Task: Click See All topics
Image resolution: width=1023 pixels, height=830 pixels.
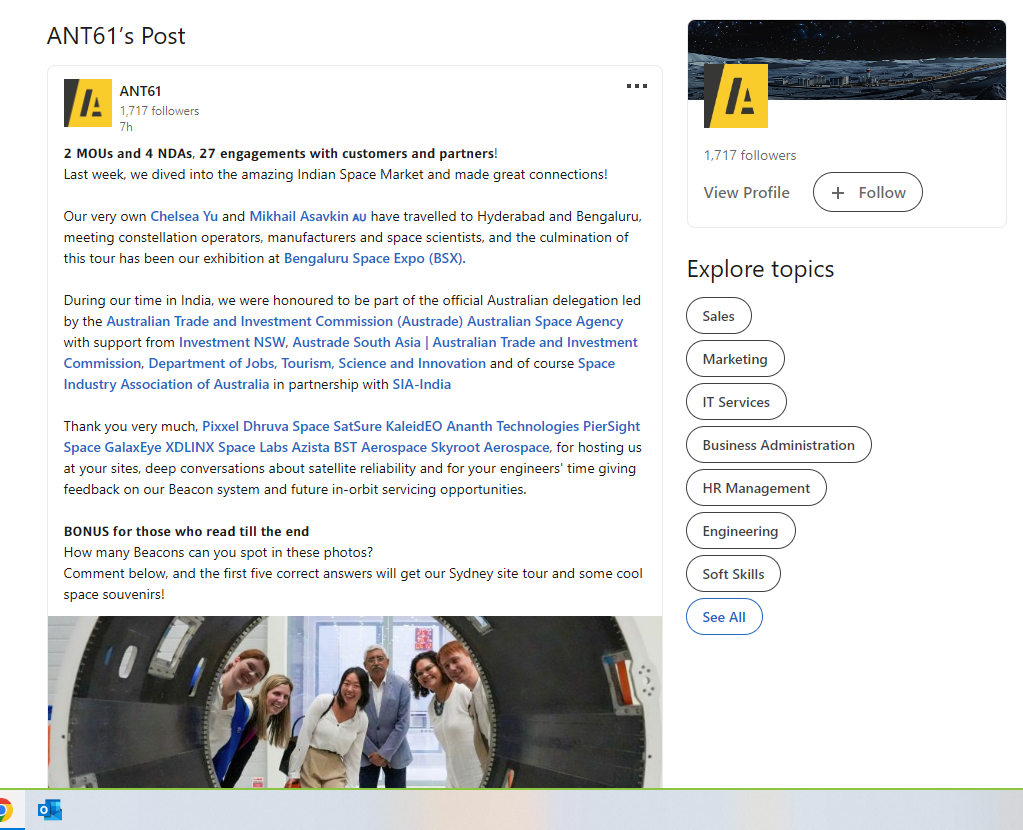Action: point(724,617)
